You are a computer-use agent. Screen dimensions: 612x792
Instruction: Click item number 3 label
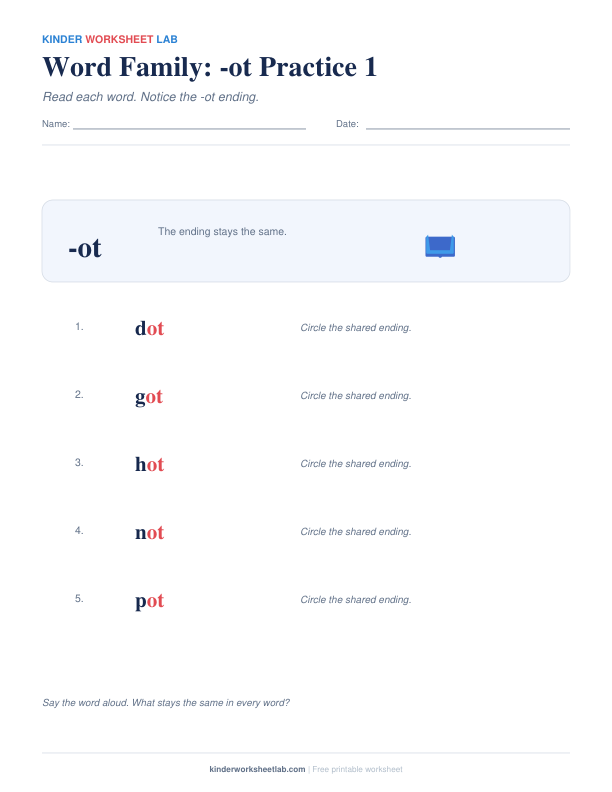(79, 463)
